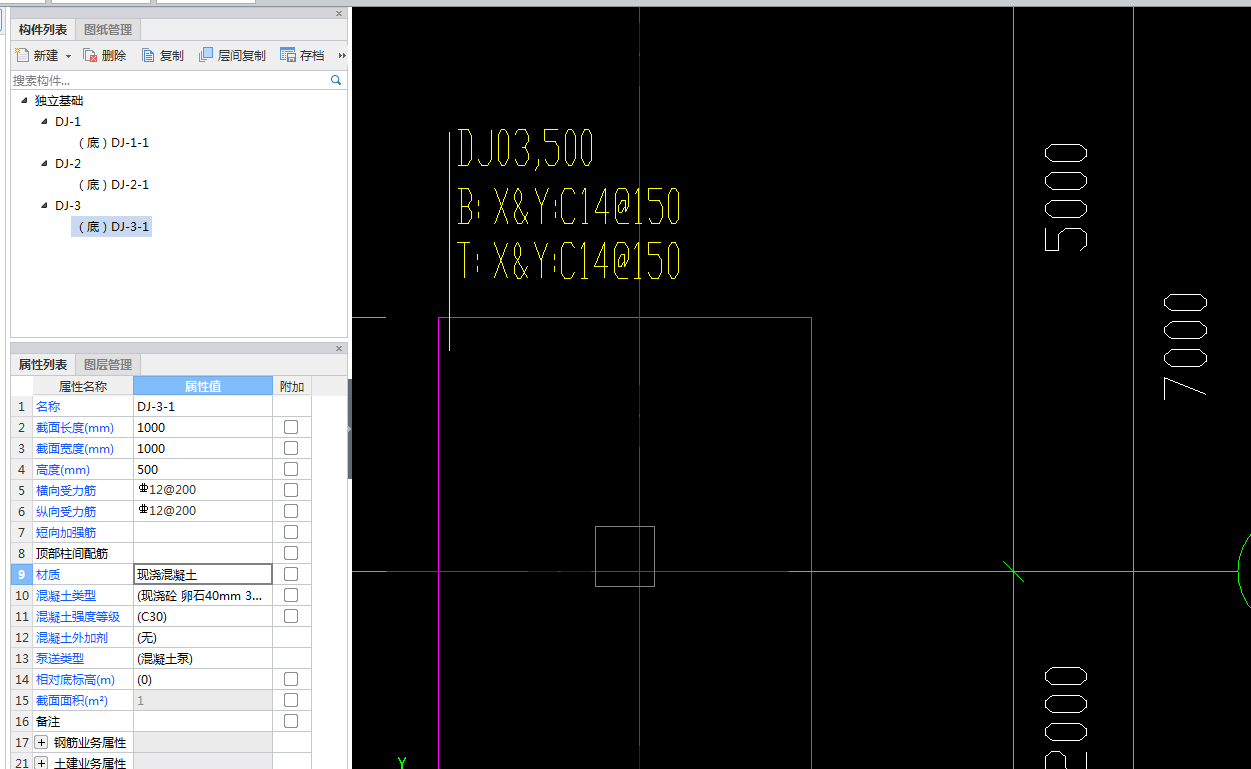Close the property list panel
Image resolution: width=1251 pixels, height=769 pixels.
pos(338,349)
